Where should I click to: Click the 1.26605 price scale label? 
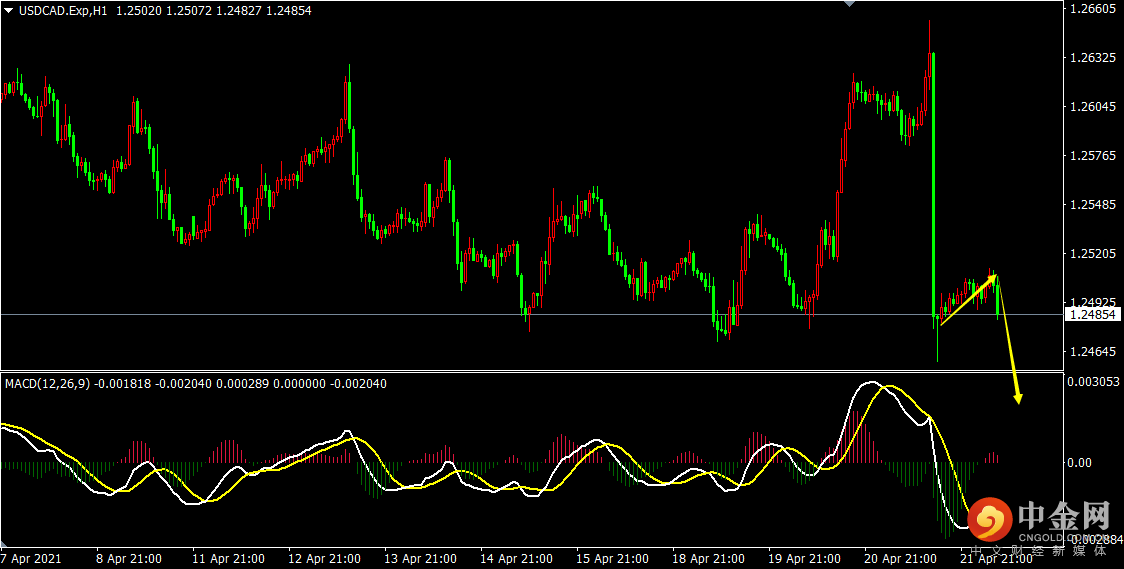point(1095,9)
